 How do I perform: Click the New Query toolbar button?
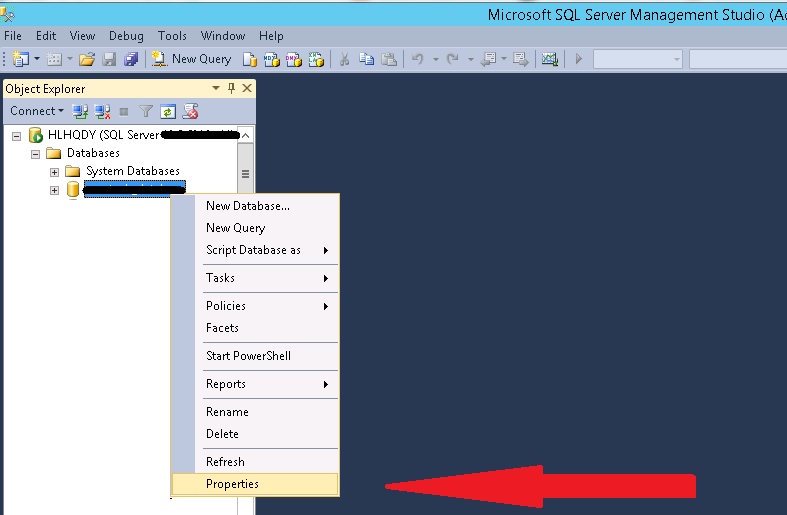tap(191, 59)
